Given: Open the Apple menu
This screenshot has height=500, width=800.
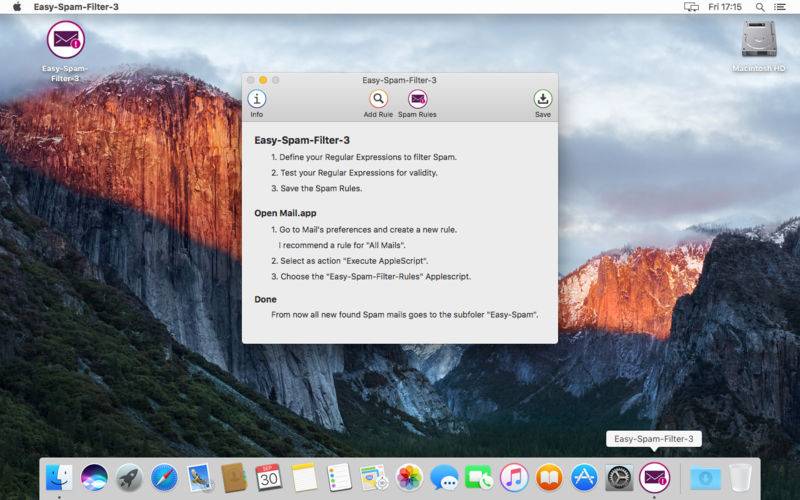Looking at the screenshot, I should [17, 7].
